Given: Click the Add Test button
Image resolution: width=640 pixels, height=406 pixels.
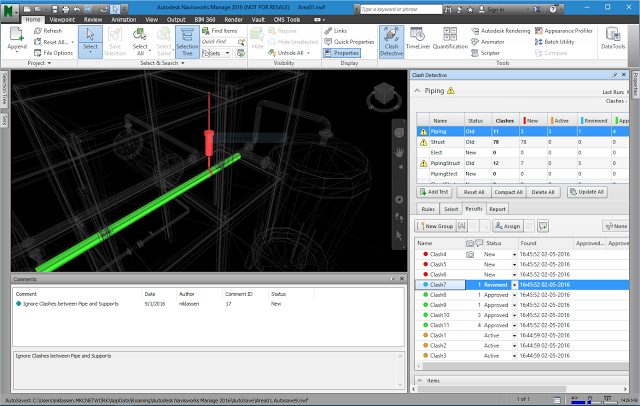Looking at the screenshot, I should tap(434, 192).
